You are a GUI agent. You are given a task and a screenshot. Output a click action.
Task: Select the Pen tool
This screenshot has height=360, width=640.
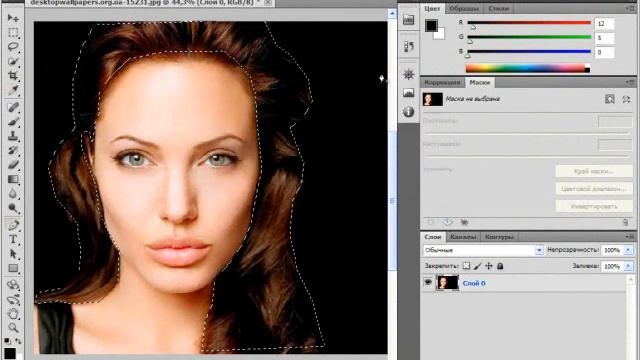[x=13, y=225]
